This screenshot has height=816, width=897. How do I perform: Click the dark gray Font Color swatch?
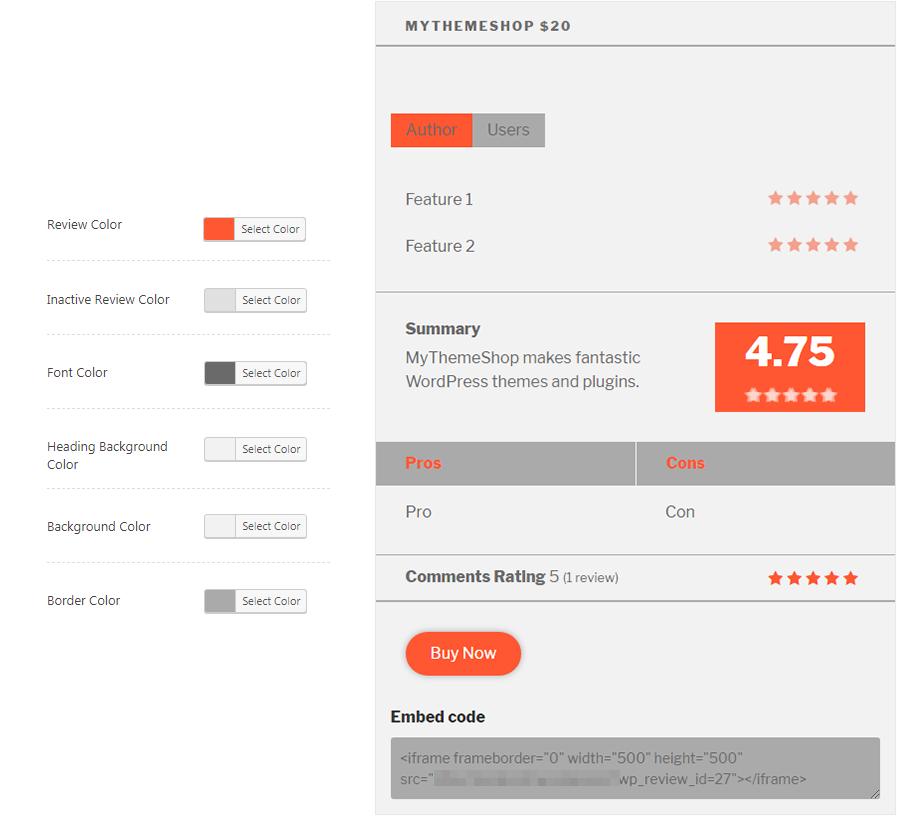point(219,373)
